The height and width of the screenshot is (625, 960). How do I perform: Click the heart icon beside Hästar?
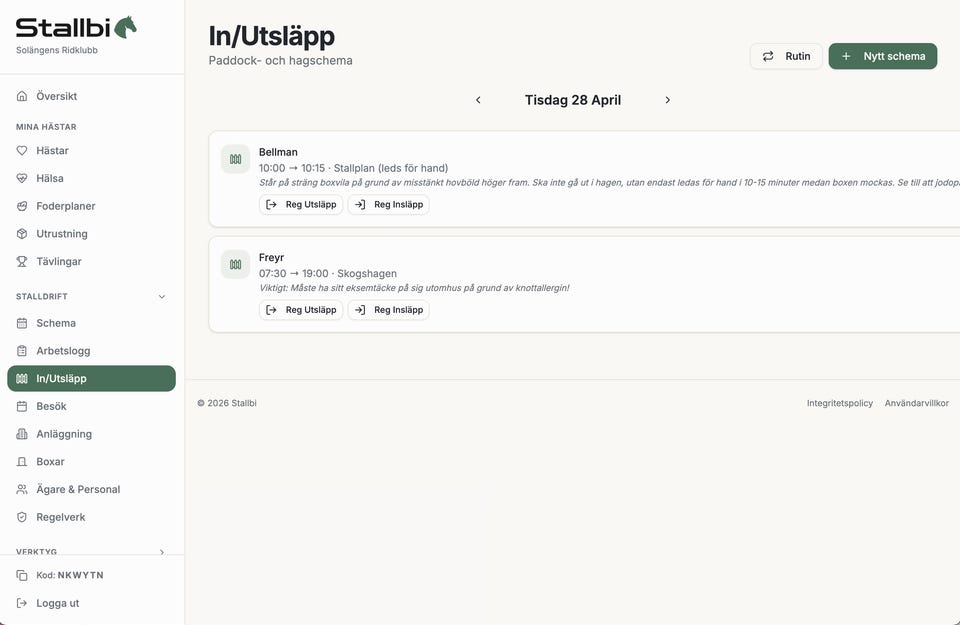22,151
